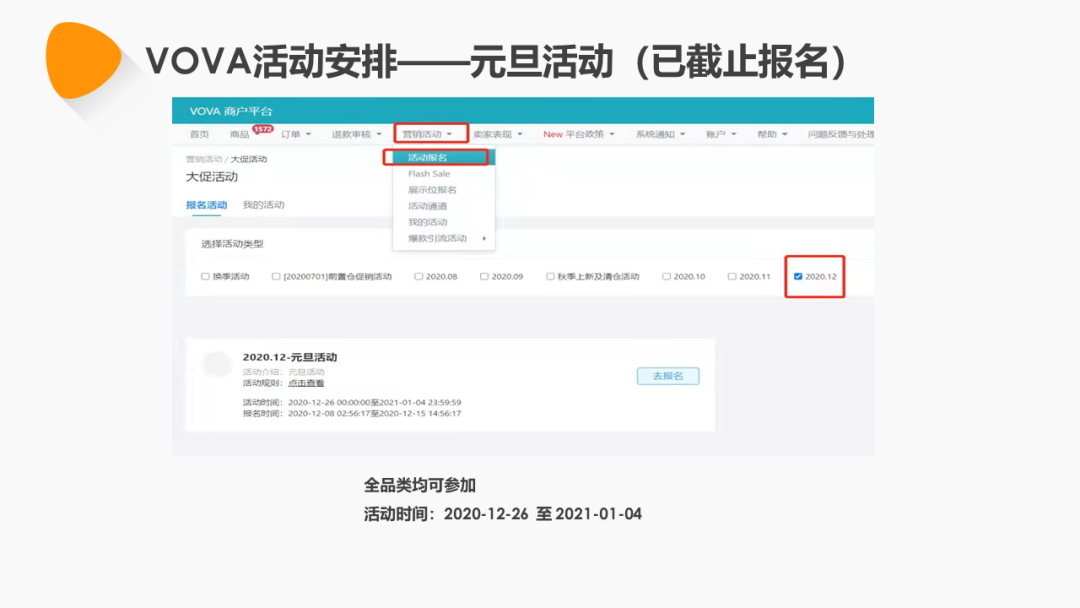Click the 活动介绍: 元旦活动 line
The height and width of the screenshot is (608, 1080).
coord(283,372)
